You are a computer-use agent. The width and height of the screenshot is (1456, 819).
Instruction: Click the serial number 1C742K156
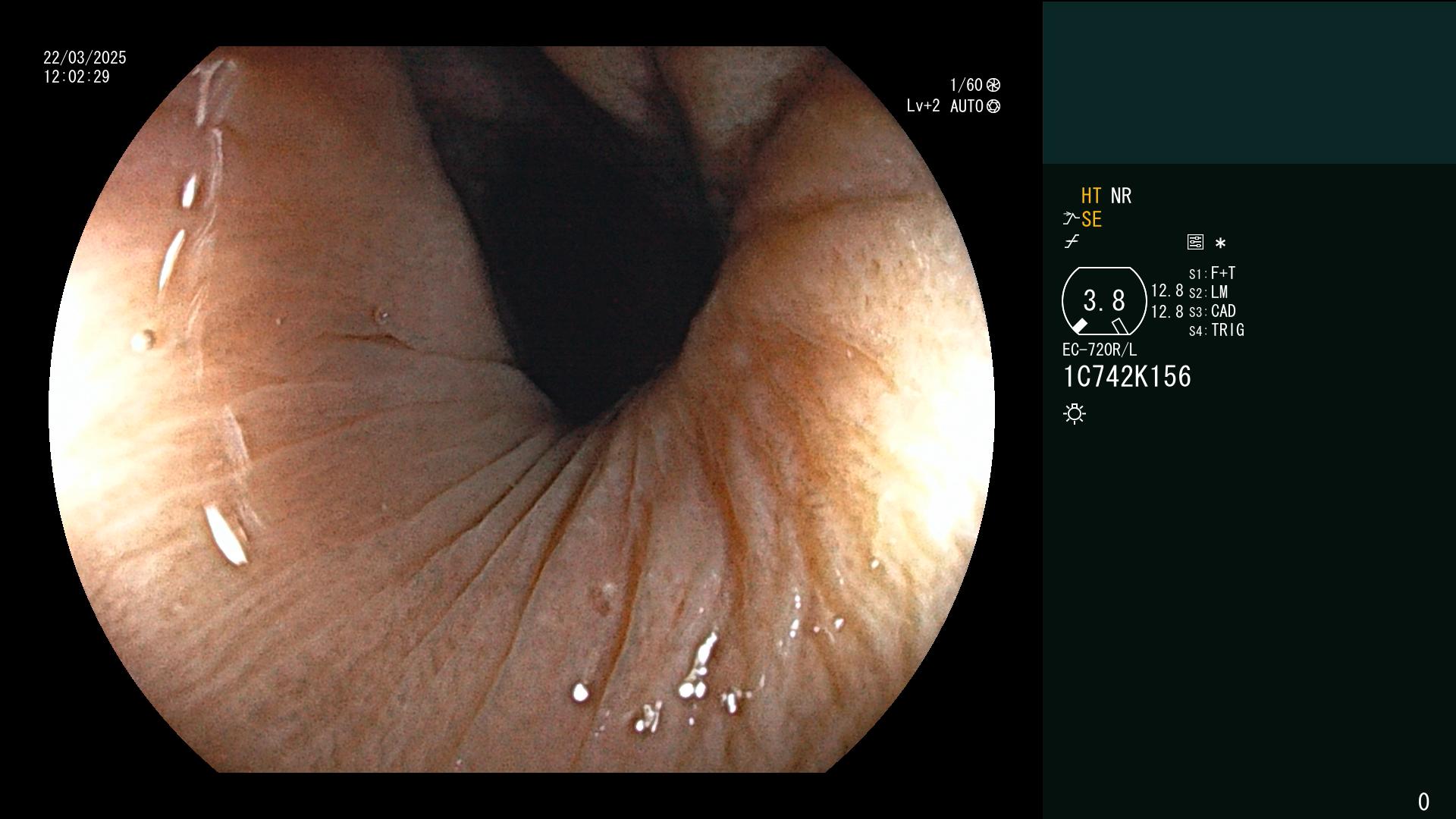1127,376
